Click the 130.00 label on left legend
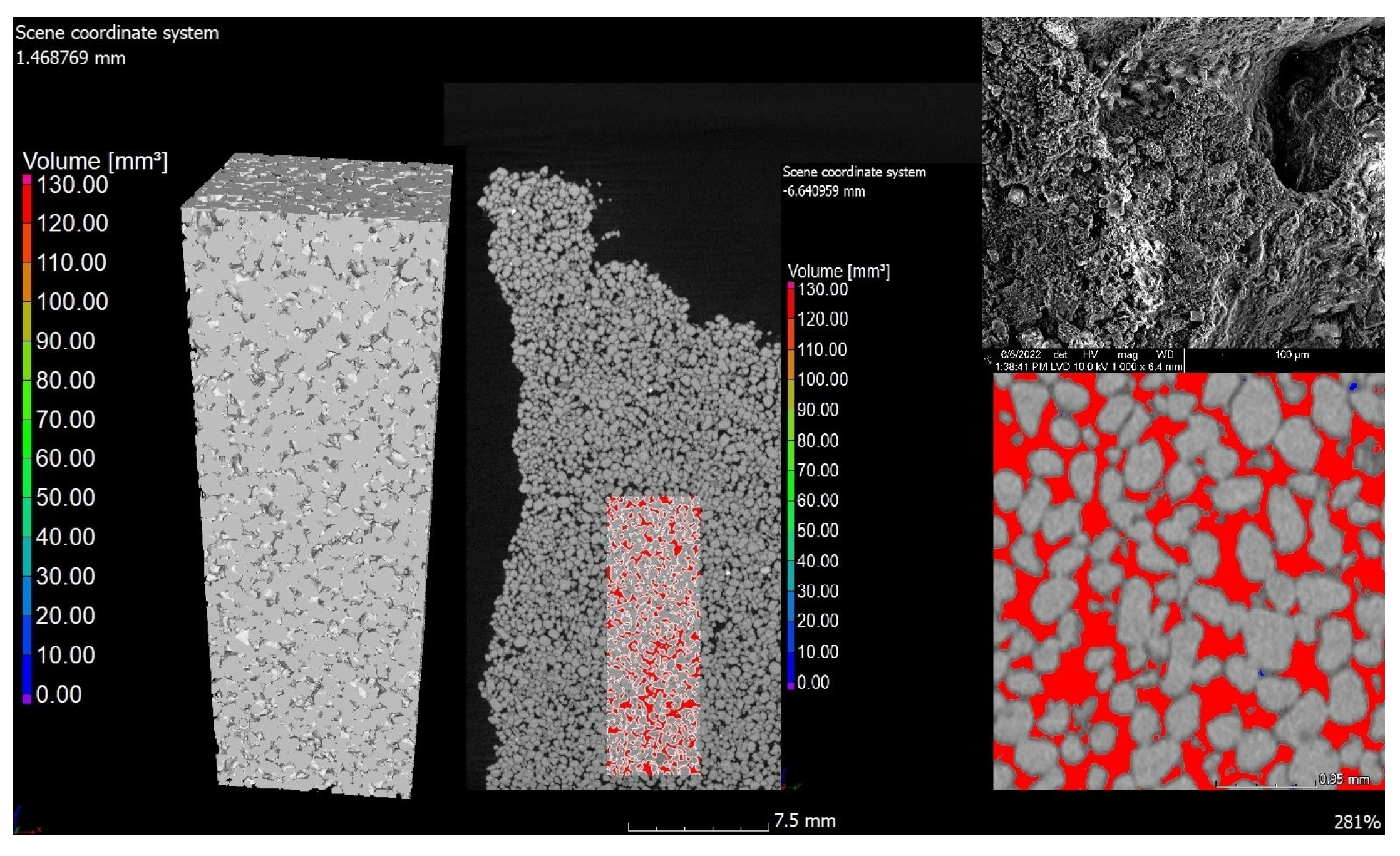Image resolution: width=1400 pixels, height=856 pixels. 72,185
